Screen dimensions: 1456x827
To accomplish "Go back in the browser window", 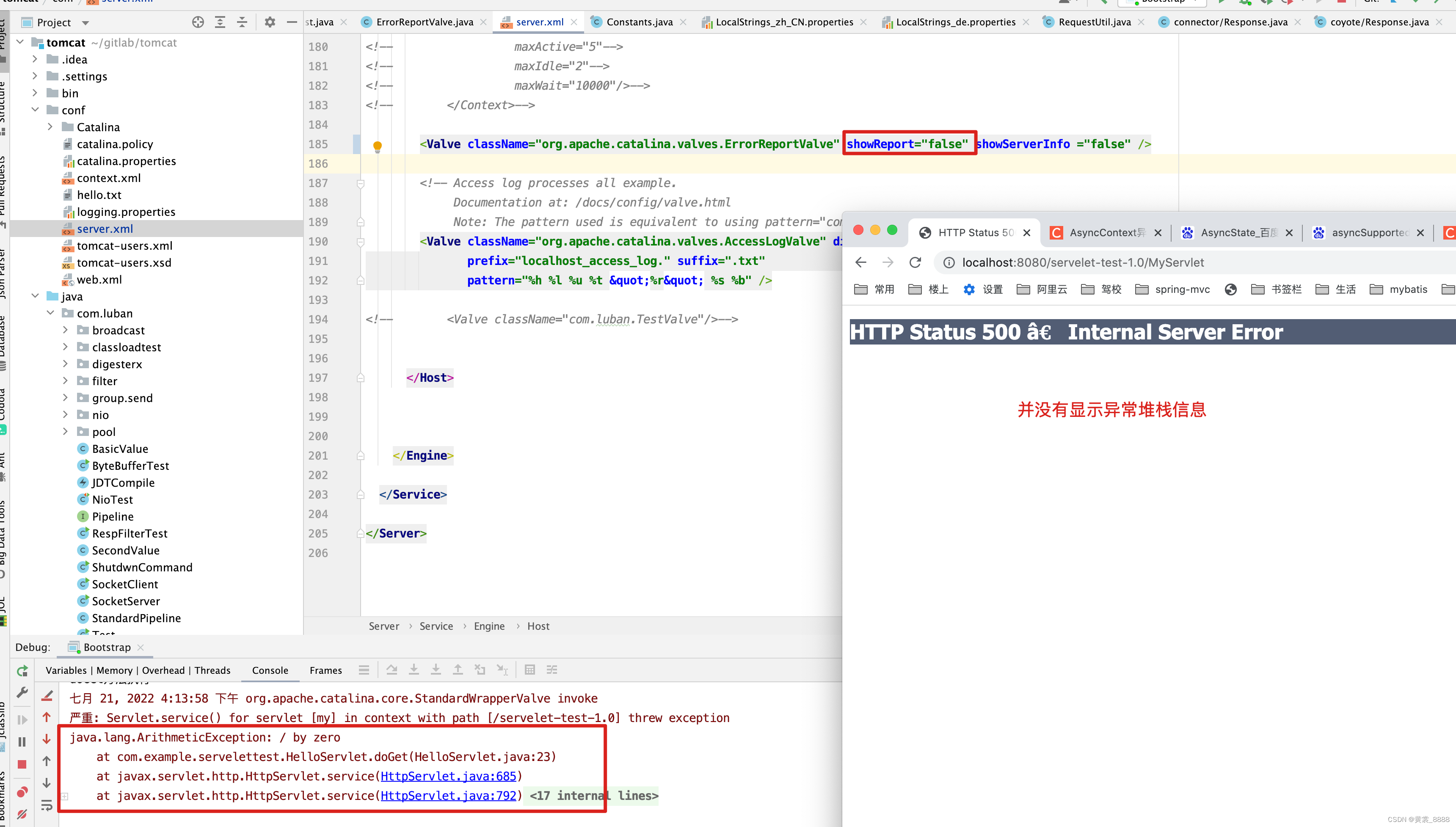I will point(861,262).
